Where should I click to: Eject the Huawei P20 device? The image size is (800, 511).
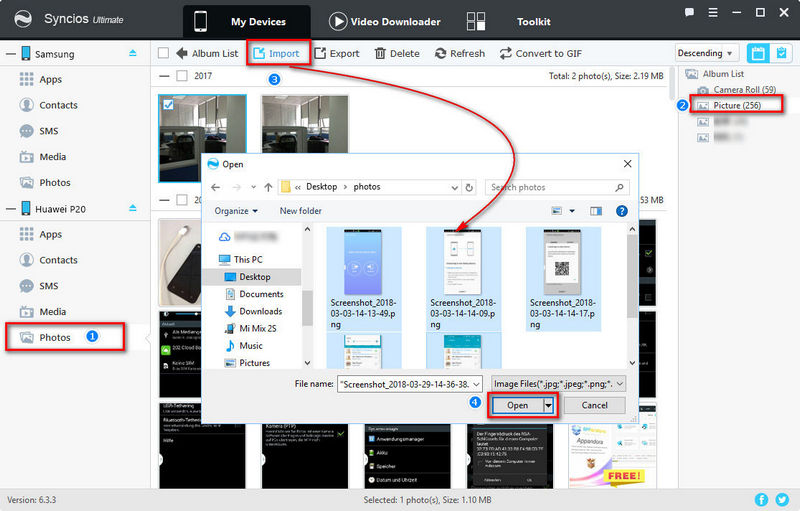coord(133,208)
